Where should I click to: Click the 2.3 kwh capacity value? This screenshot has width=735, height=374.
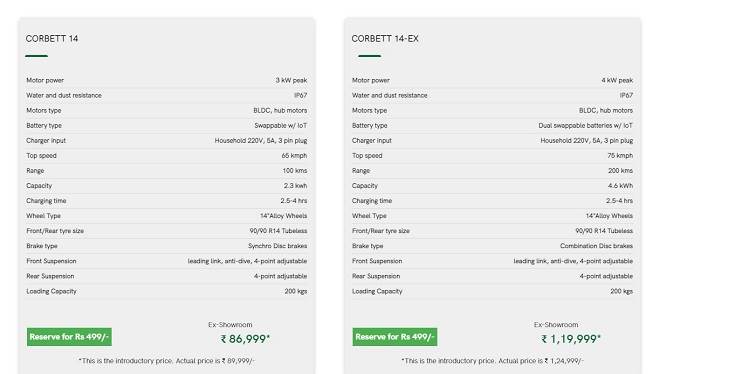295,186
